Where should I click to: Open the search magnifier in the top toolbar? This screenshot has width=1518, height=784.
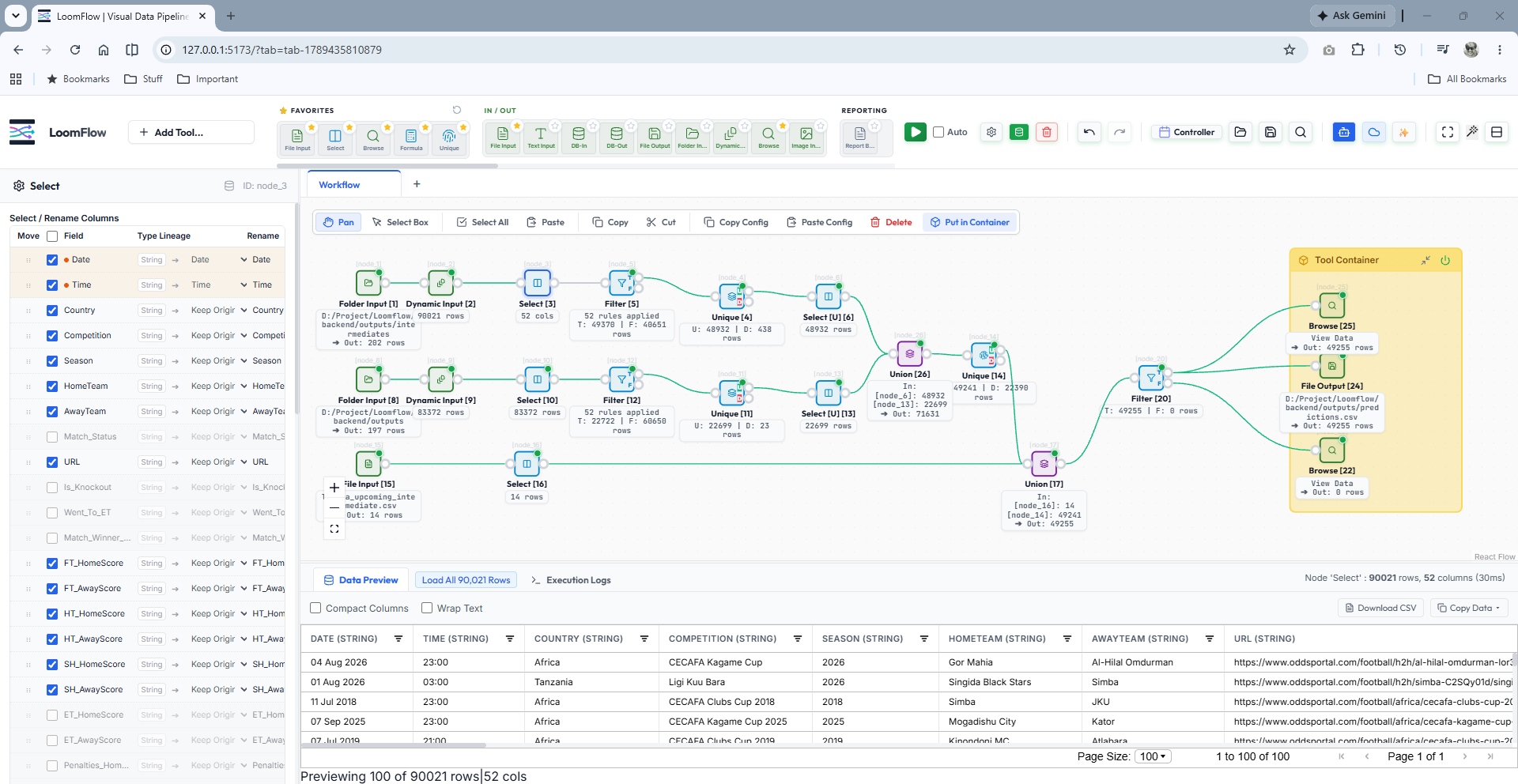(1301, 132)
